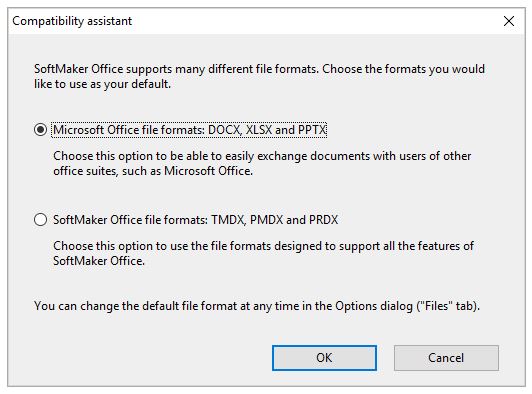Choose the filled radio circle beside Microsoft Office formats
This screenshot has height=394, width=532.
tap(40, 130)
